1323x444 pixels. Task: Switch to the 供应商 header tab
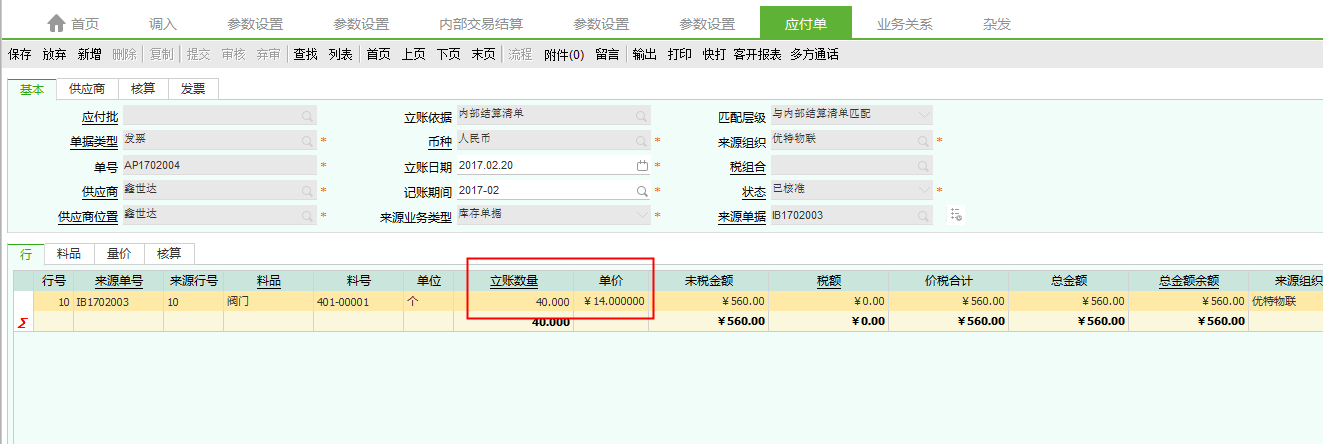[87, 89]
